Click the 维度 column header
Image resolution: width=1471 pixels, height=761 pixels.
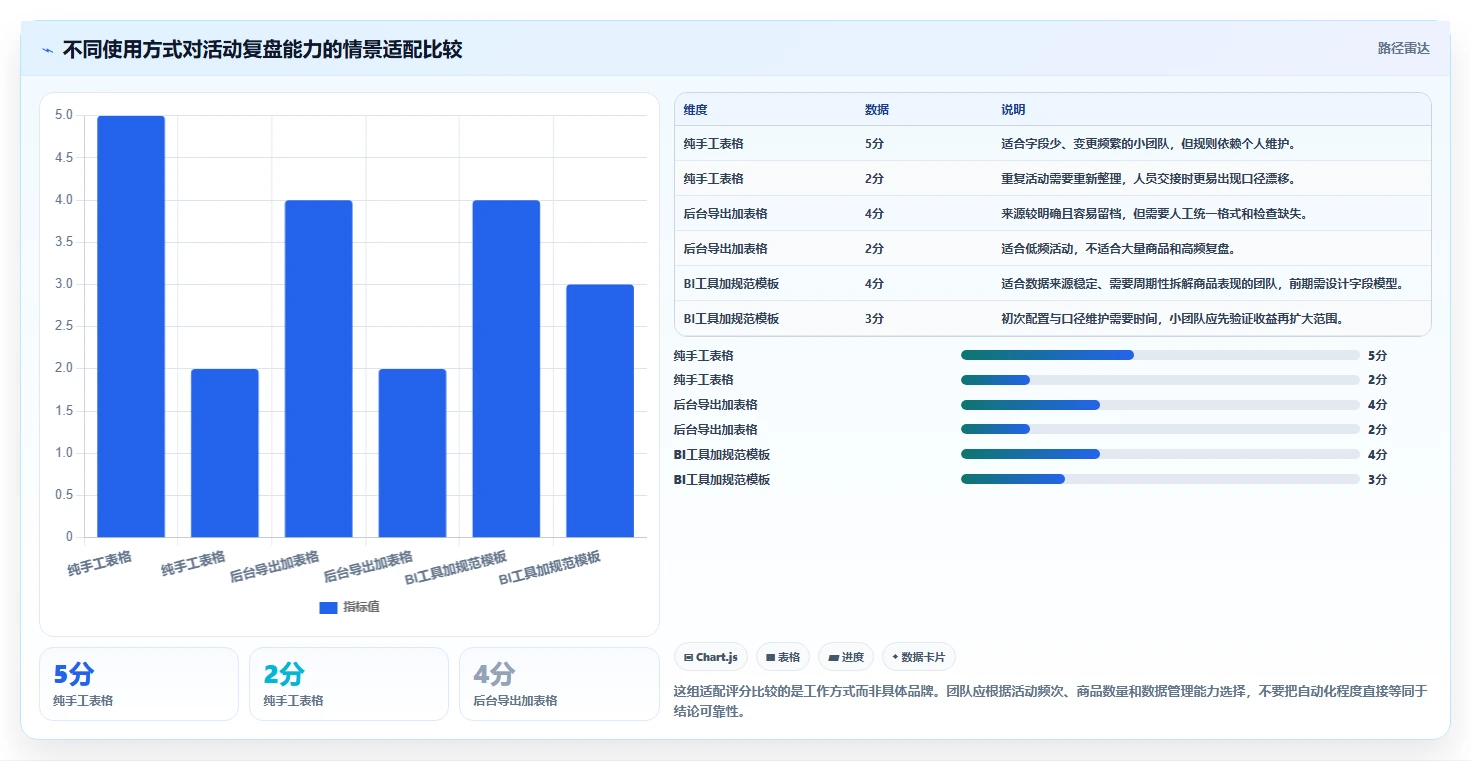point(696,110)
